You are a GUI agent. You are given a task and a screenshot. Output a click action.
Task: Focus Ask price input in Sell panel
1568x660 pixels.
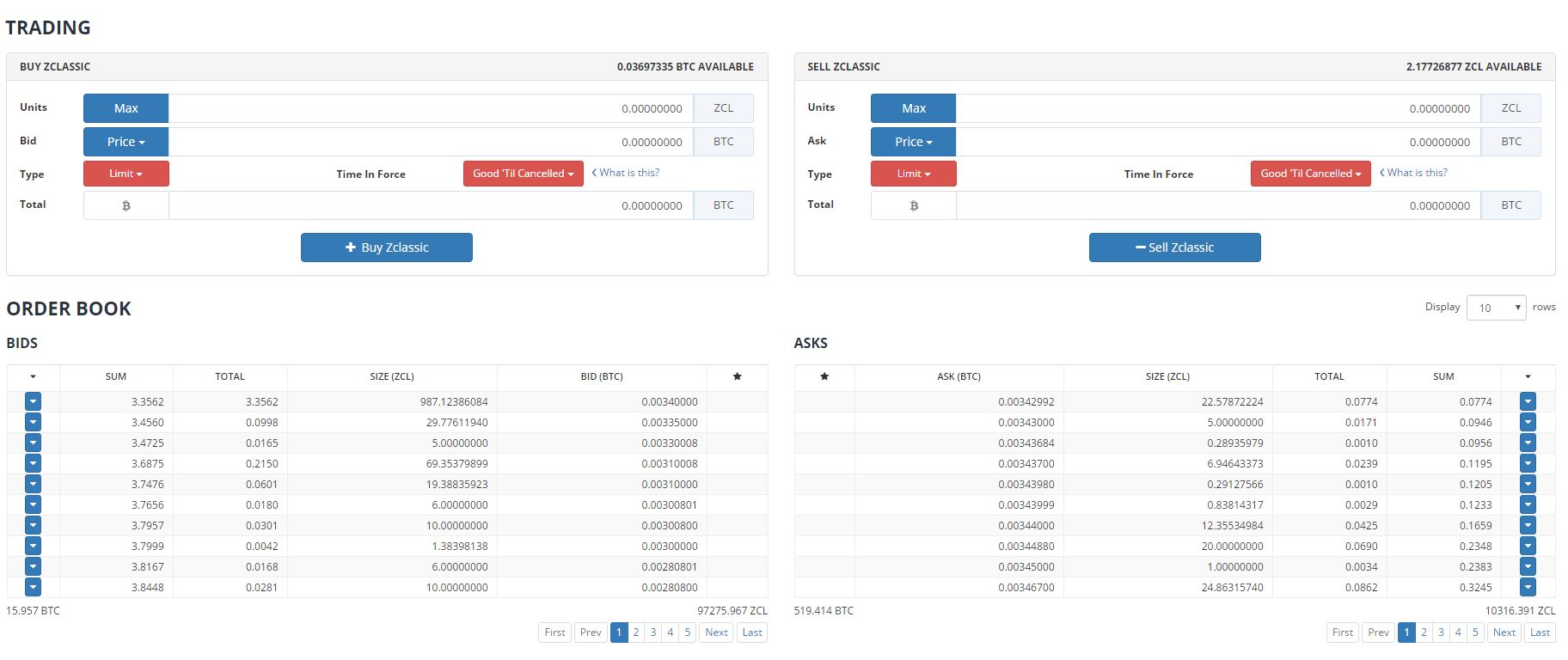pos(1218,142)
